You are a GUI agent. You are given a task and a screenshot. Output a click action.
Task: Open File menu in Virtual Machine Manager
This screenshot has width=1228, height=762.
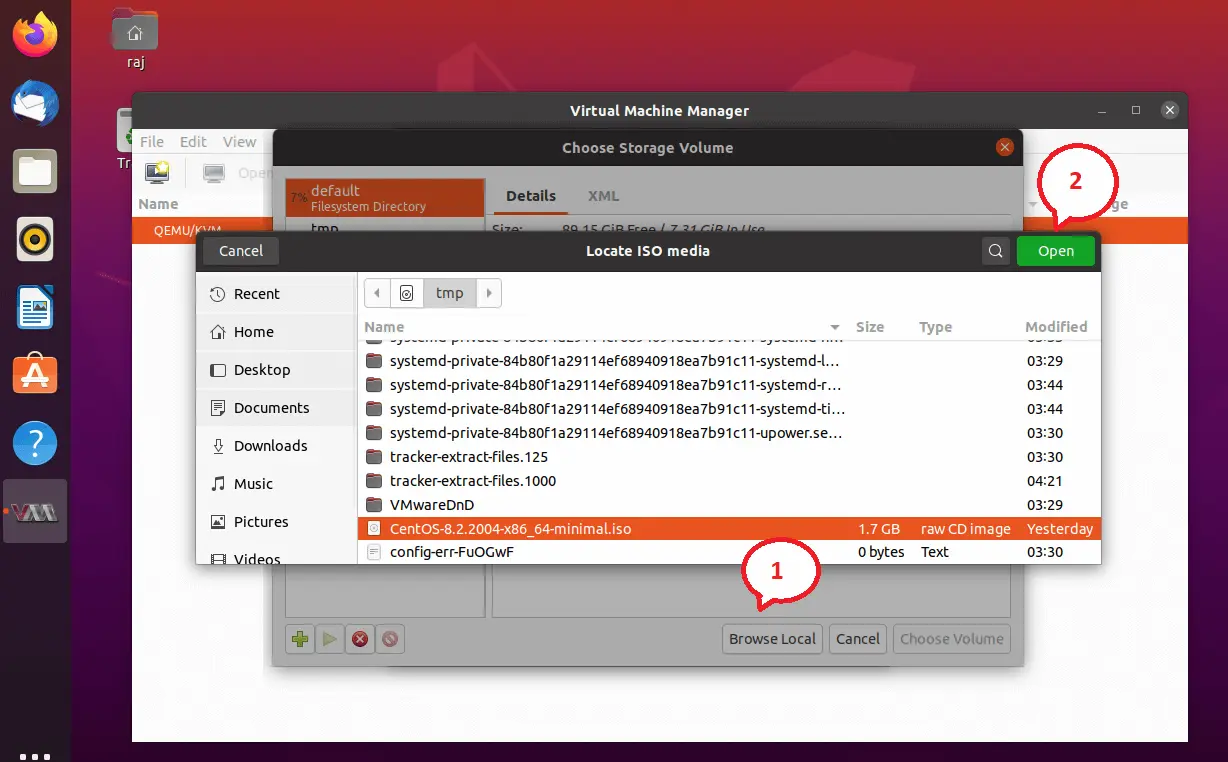151,142
